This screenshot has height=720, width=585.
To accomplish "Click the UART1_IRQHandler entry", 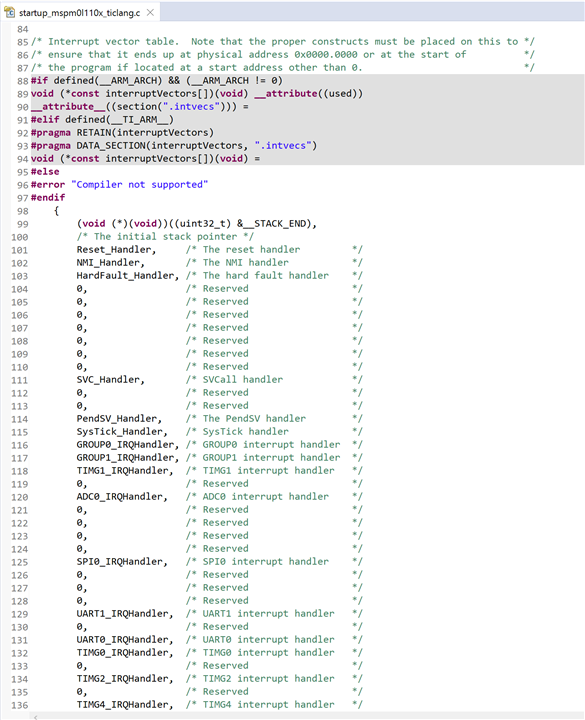I will click(125, 614).
